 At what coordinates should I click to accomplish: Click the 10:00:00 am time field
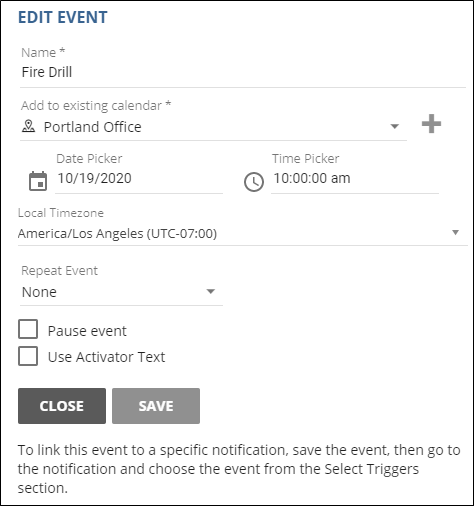tap(355, 178)
